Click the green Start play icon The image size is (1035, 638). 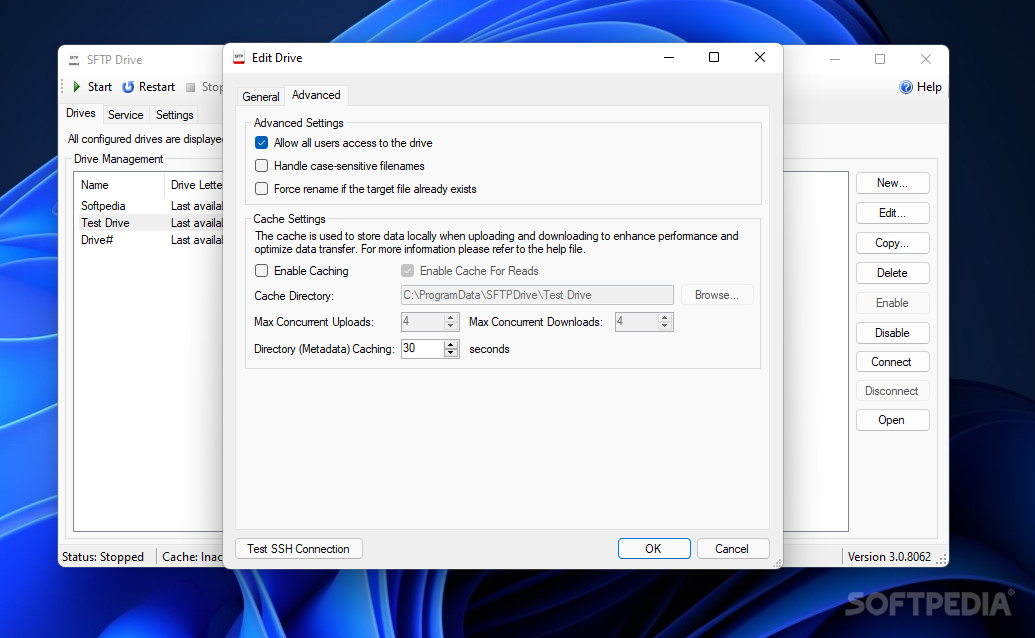77,86
